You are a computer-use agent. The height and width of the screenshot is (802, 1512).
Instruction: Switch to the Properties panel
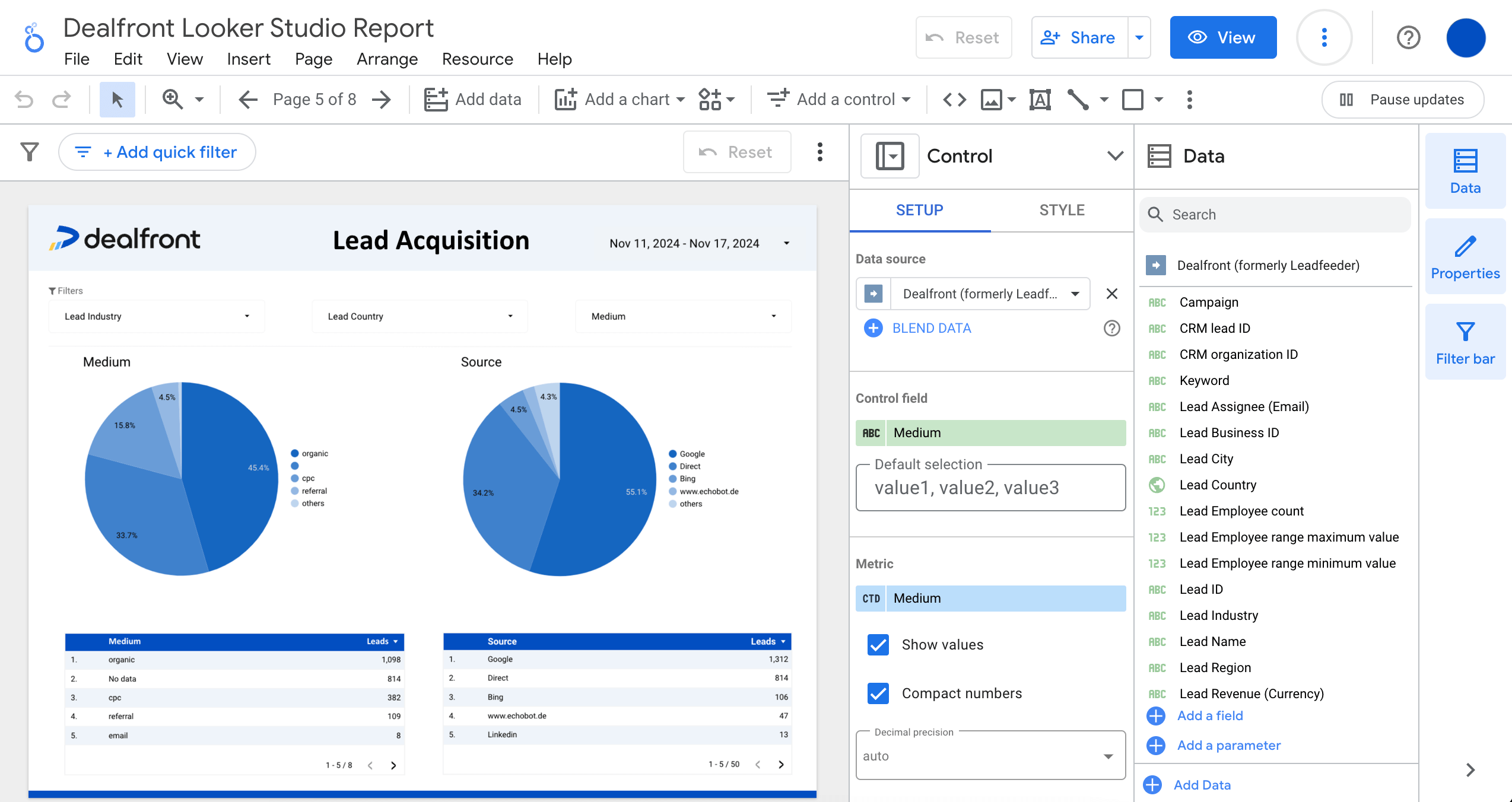pyautogui.click(x=1465, y=256)
